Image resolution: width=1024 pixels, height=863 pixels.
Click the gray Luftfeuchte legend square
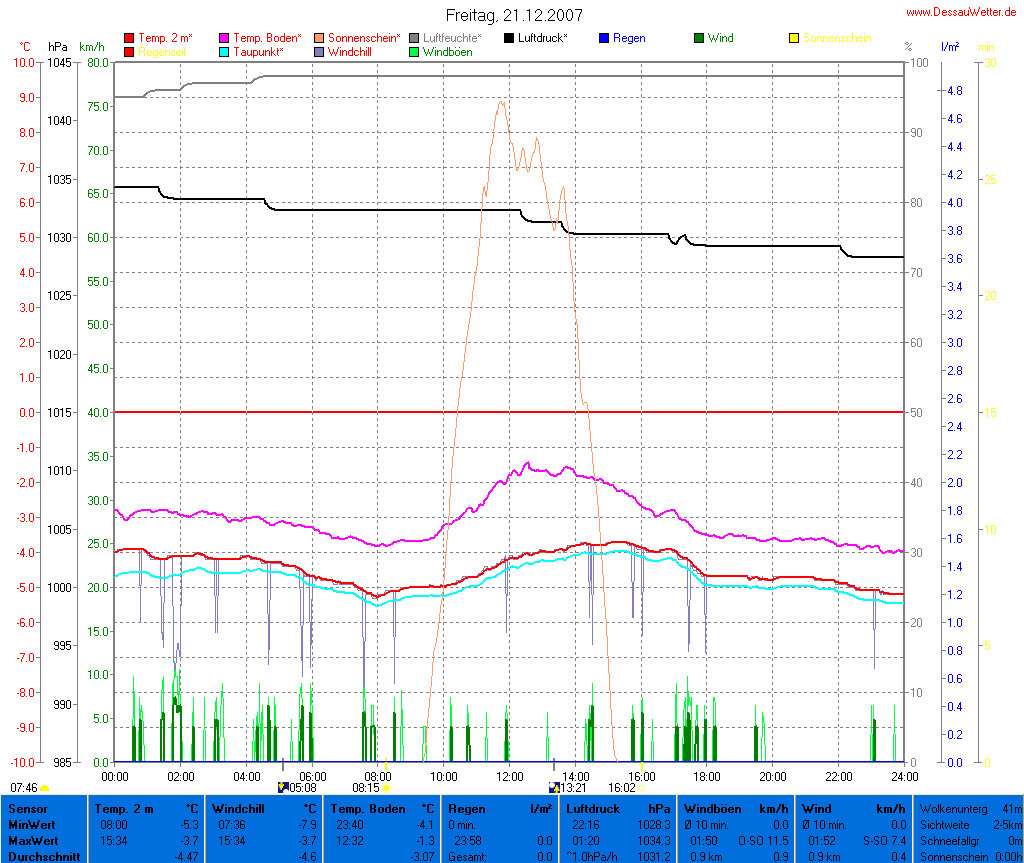414,39
